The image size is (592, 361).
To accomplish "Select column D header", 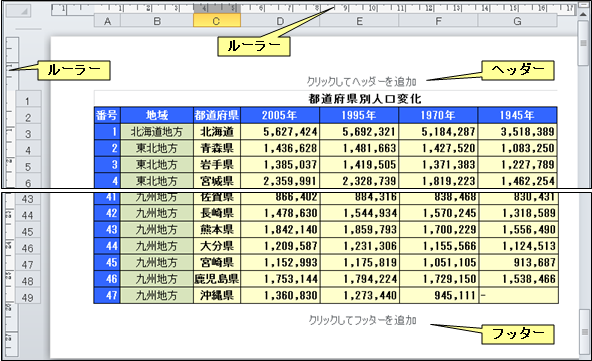I will [280, 21].
